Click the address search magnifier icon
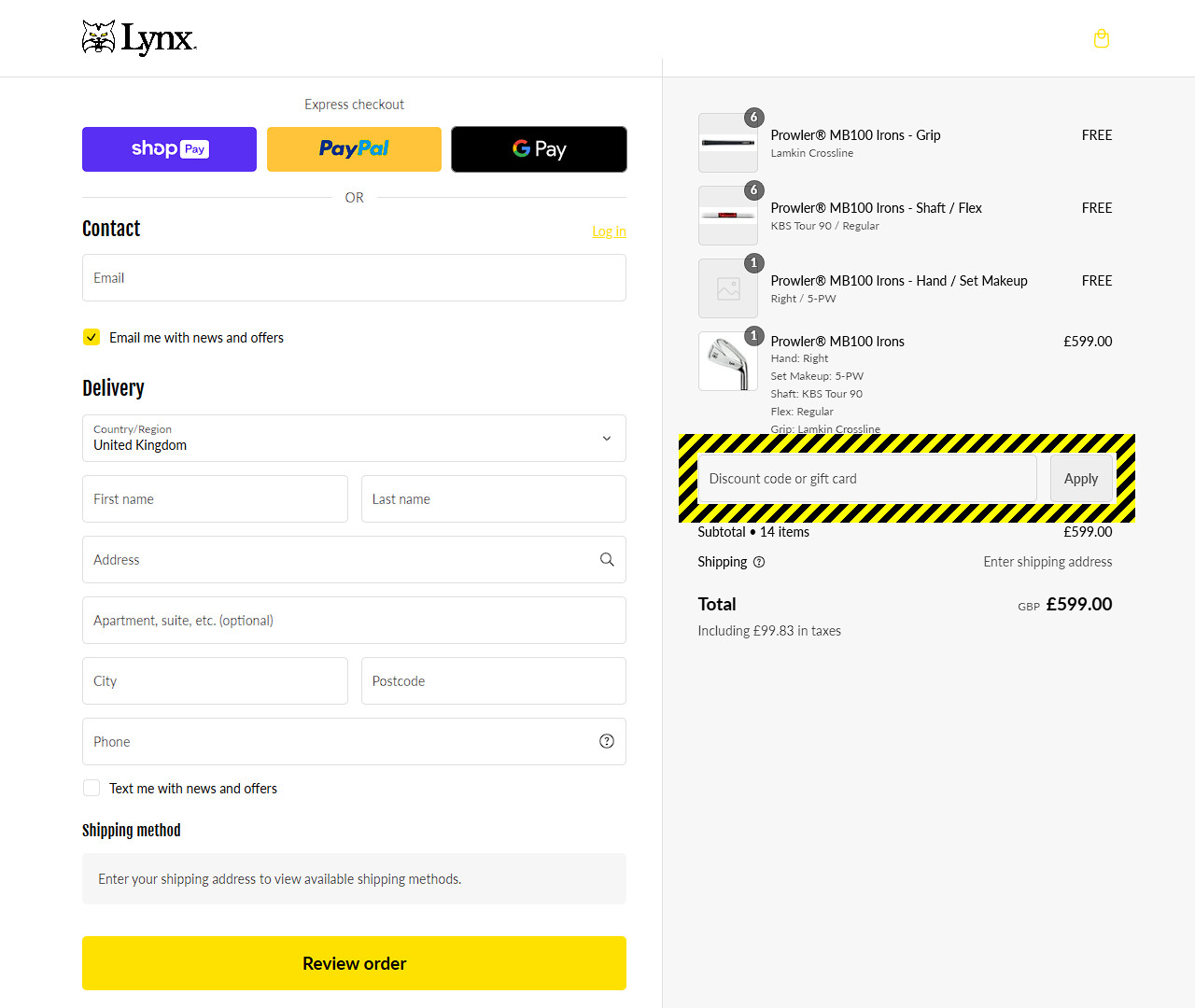This screenshot has width=1195, height=1008. click(x=607, y=560)
